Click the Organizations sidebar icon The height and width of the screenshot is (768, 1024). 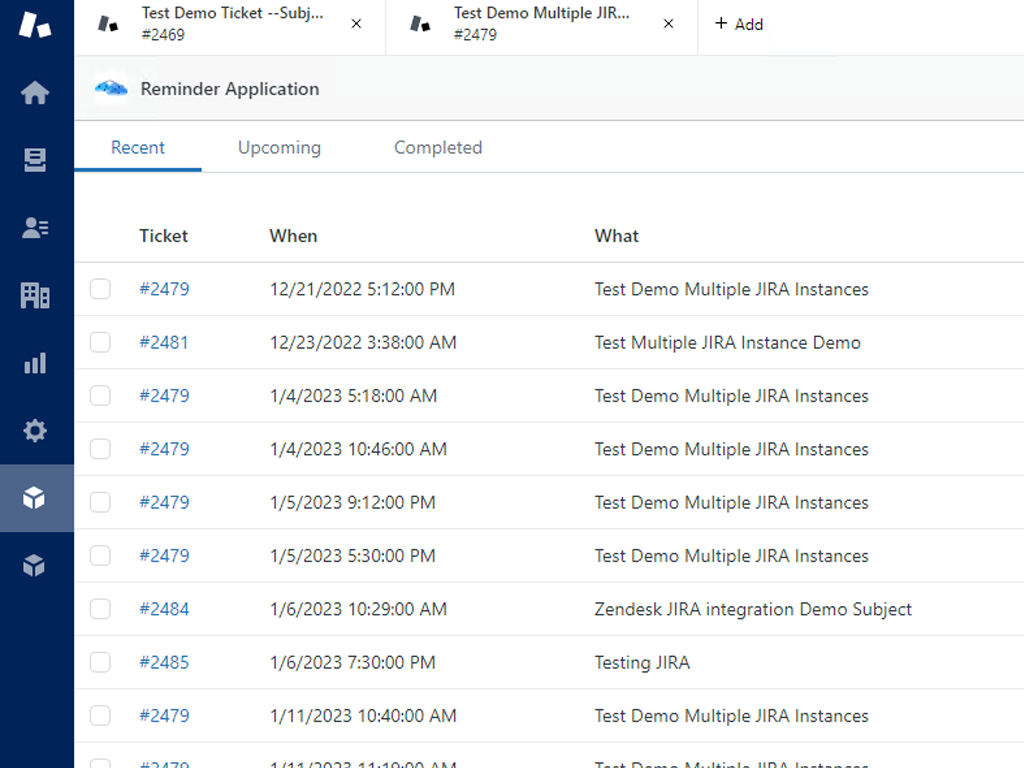click(x=36, y=295)
